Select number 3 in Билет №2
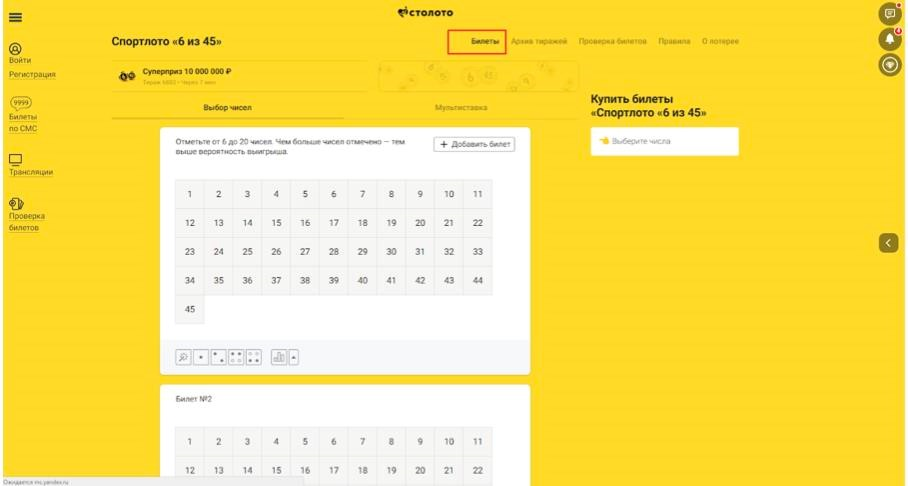 (x=247, y=442)
